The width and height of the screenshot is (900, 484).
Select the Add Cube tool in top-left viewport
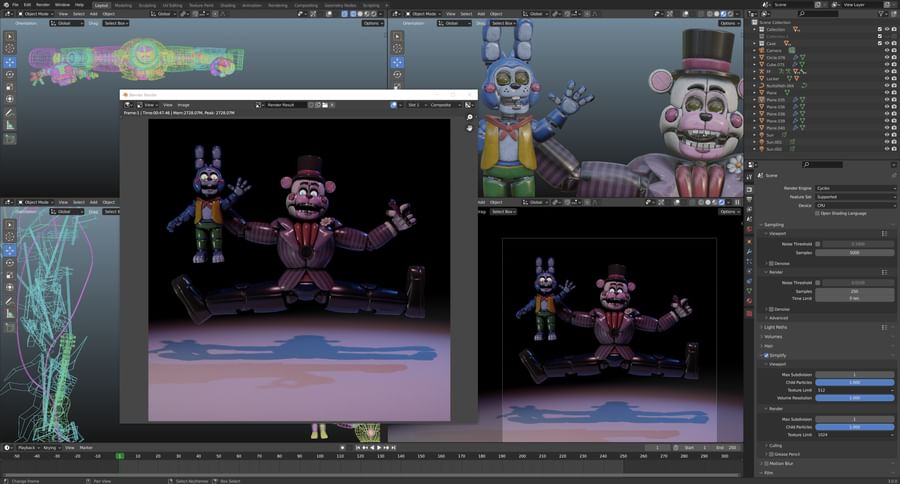pos(10,139)
